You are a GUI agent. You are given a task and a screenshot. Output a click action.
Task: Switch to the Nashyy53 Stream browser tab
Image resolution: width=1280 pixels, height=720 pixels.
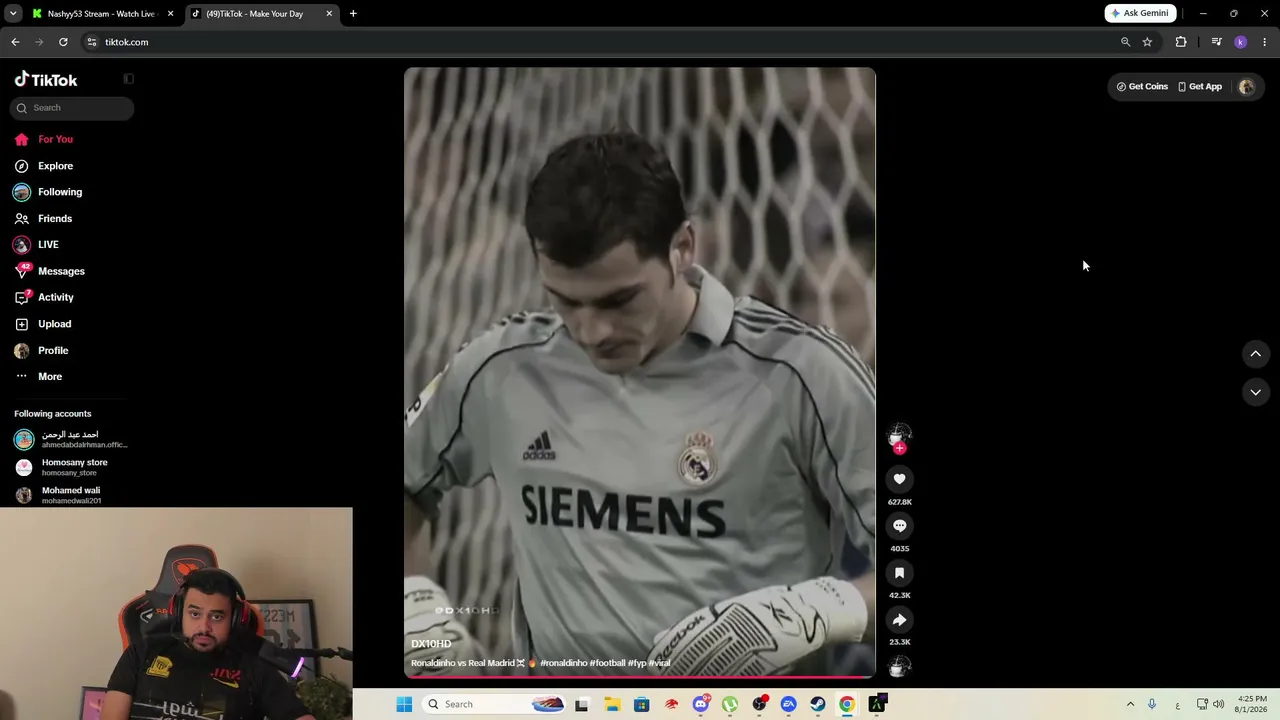(x=102, y=14)
